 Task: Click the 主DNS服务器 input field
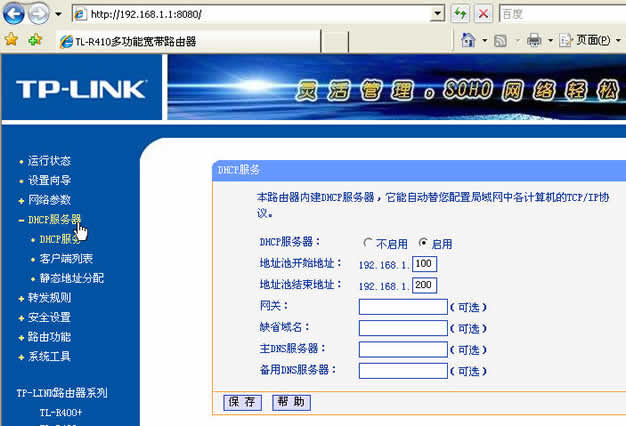point(403,349)
